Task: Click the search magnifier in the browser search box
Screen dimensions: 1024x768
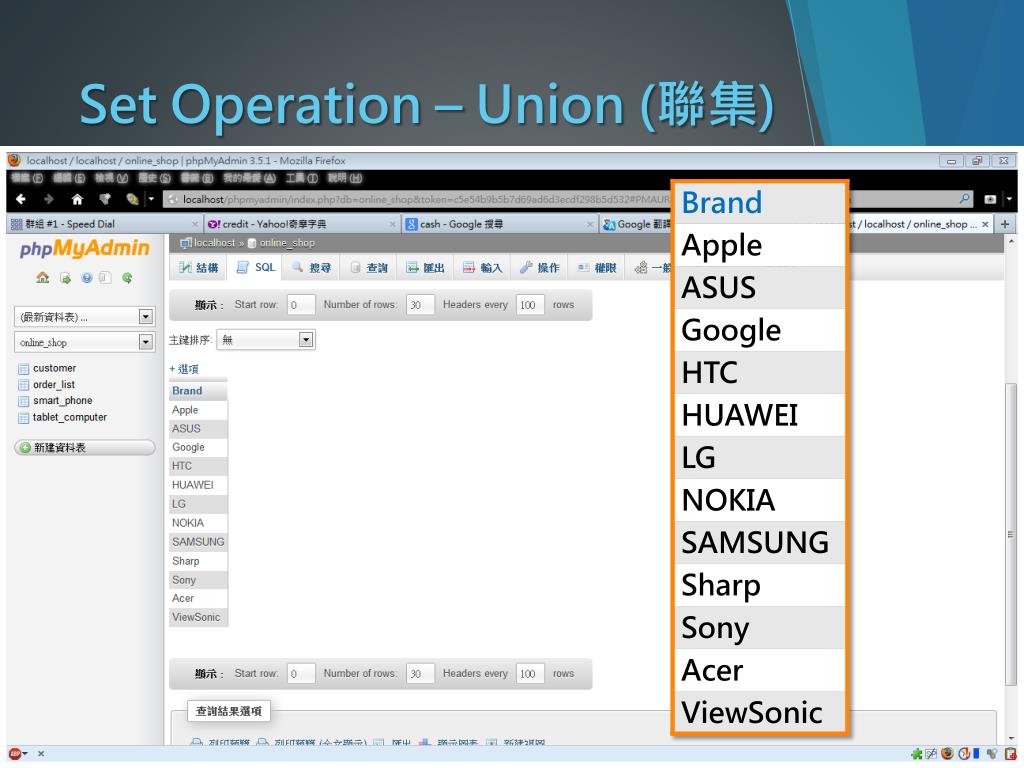Action: click(964, 199)
